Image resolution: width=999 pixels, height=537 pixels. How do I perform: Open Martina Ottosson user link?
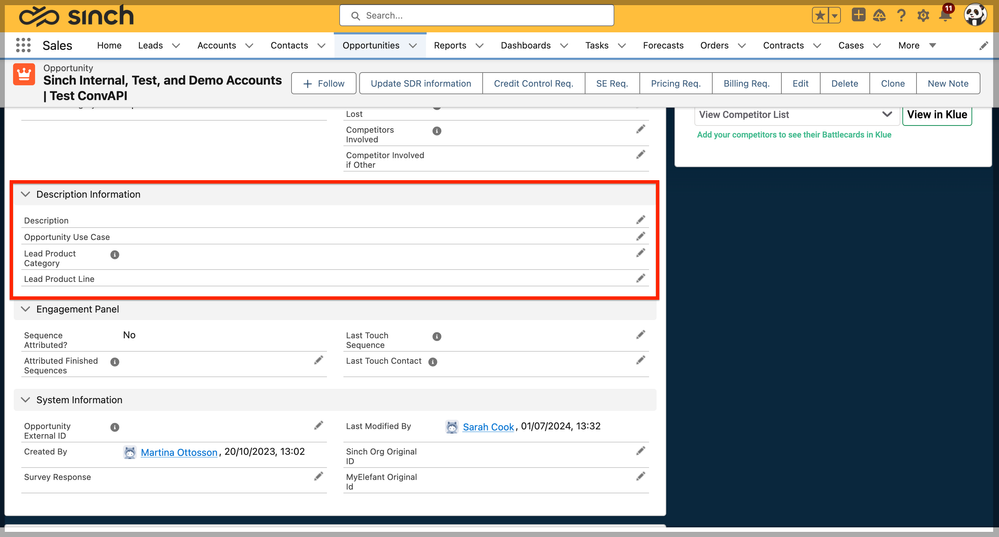pos(179,452)
